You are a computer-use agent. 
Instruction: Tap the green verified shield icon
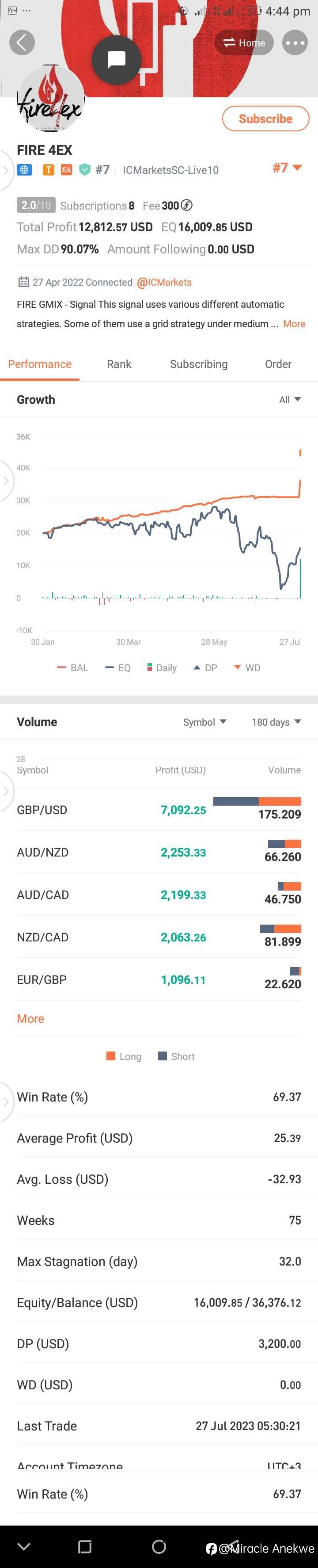(85, 170)
